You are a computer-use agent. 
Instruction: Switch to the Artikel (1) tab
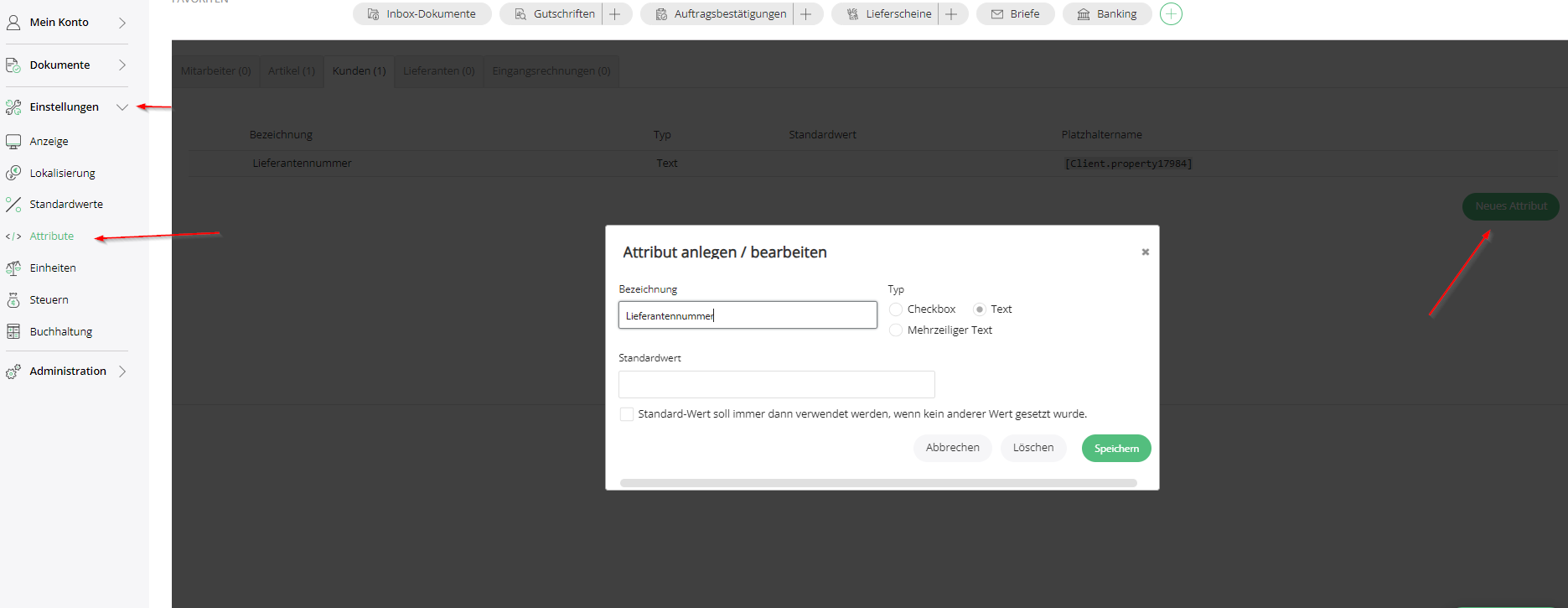(x=292, y=71)
